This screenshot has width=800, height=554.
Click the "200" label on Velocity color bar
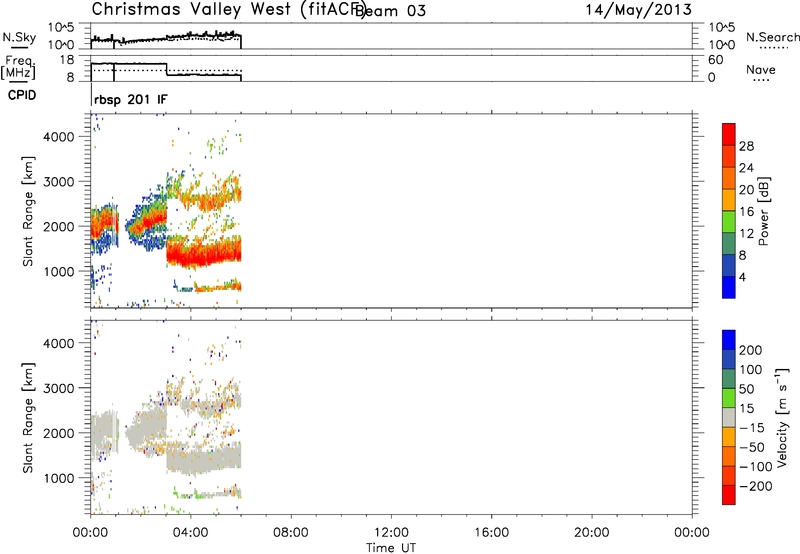click(x=751, y=350)
